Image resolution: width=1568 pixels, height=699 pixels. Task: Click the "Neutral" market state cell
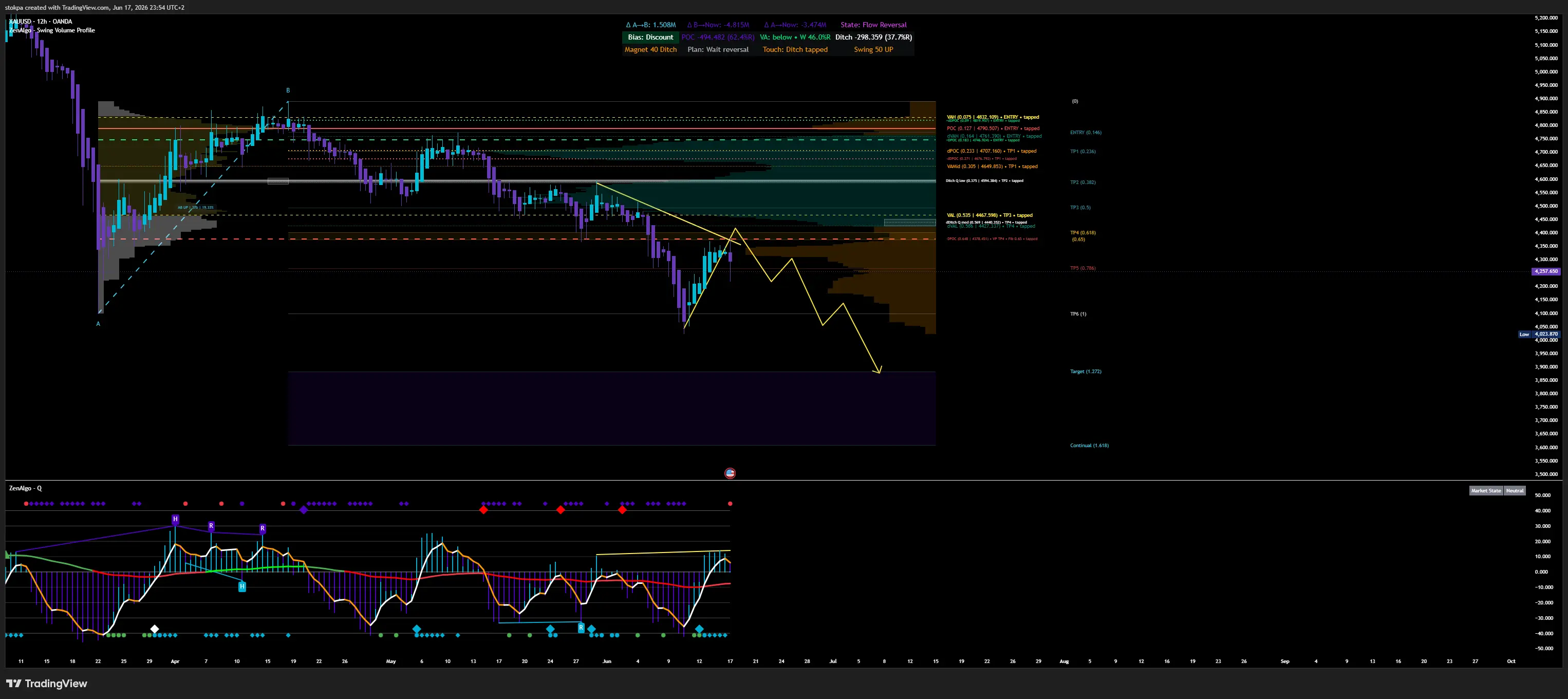pos(1515,491)
